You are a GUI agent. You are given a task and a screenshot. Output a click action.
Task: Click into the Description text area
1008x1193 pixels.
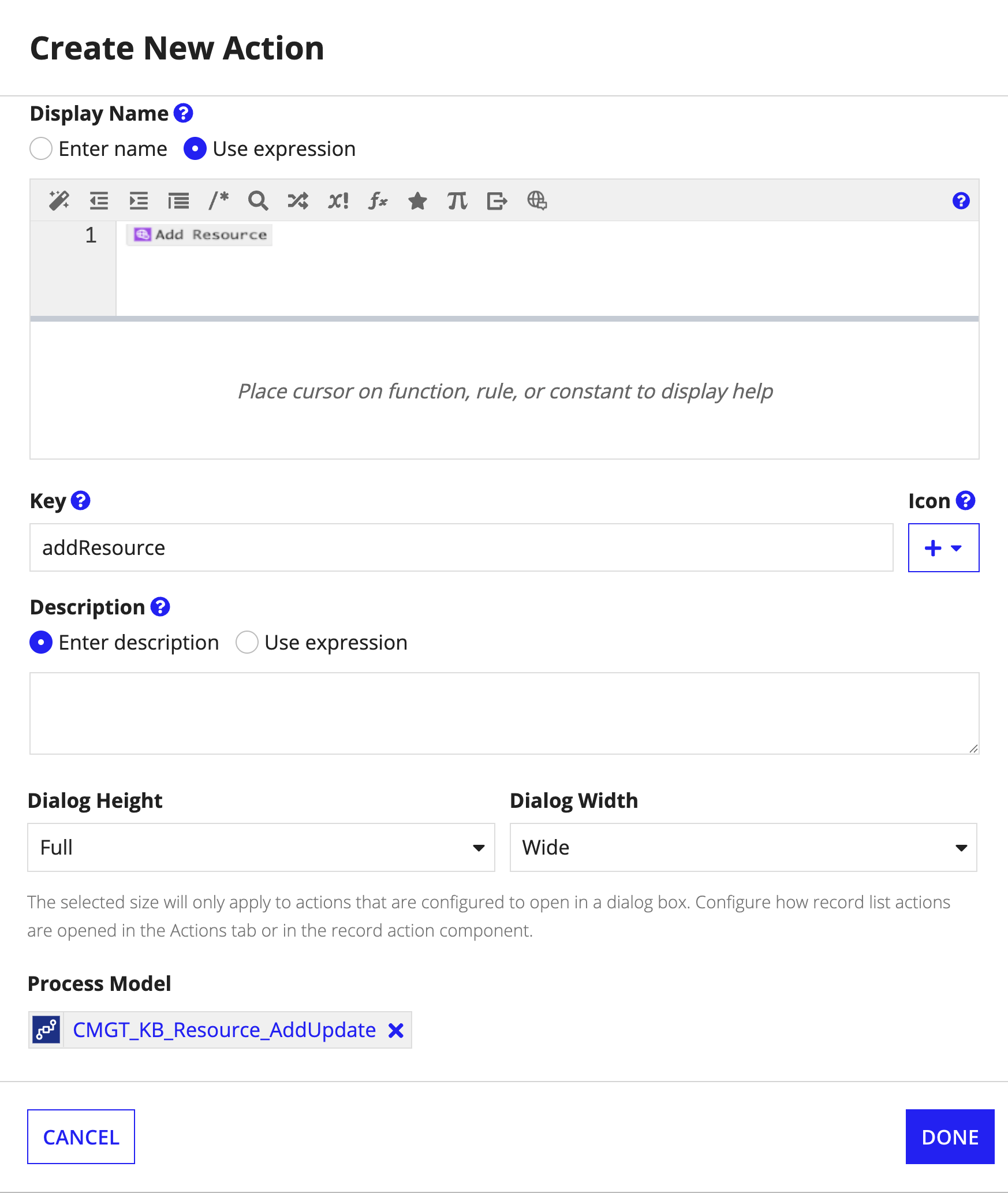point(504,713)
